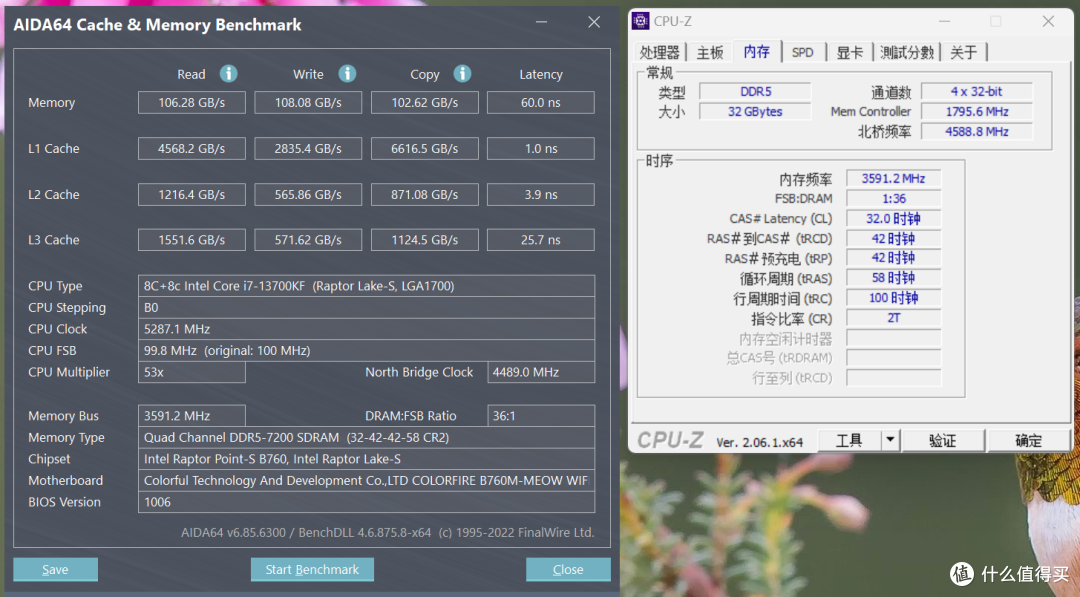1080x597 pixels.
Task: Click the L2 Cache Read value 1216.4 GB/s
Action: coord(191,195)
